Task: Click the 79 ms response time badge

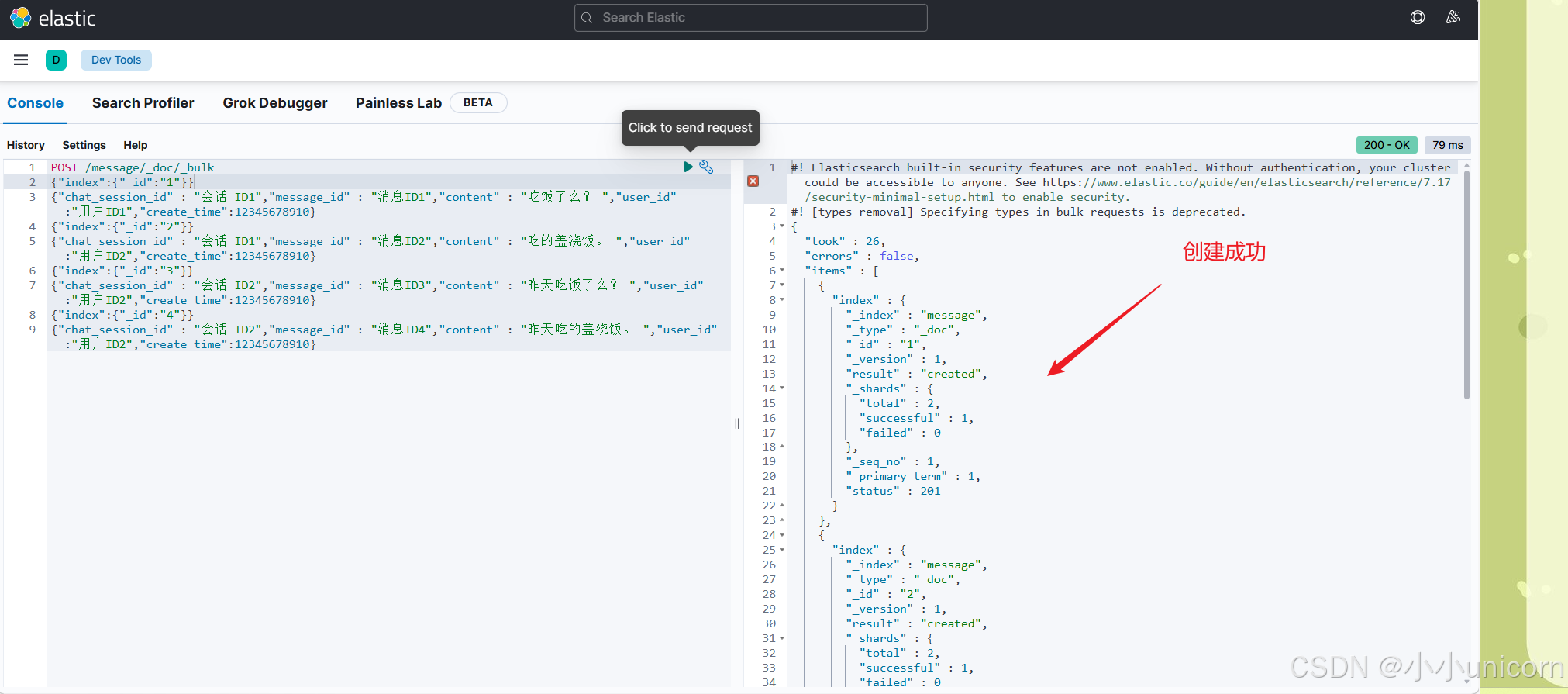Action: pos(1447,145)
